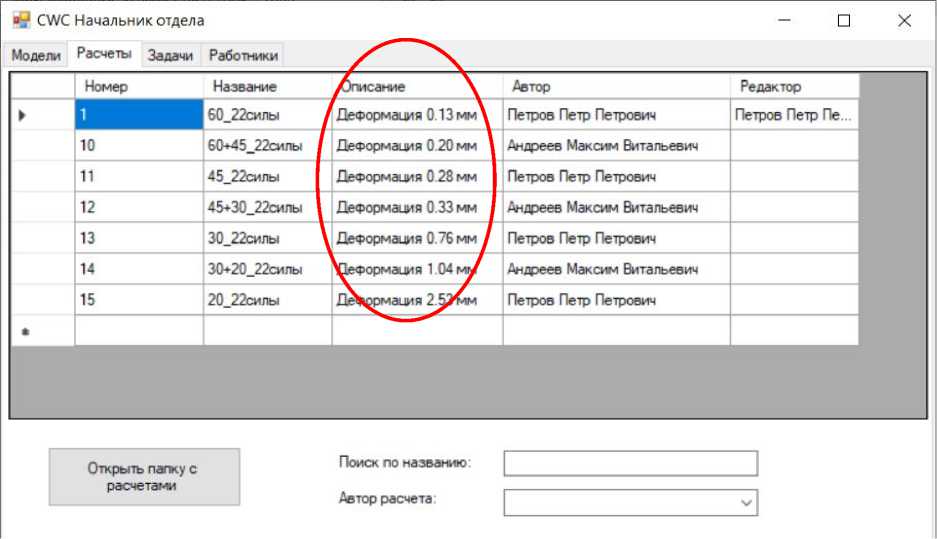Select author Андреев Максим Витальевич in row 12
This screenshot has height=539, width=937.
(x=616, y=207)
